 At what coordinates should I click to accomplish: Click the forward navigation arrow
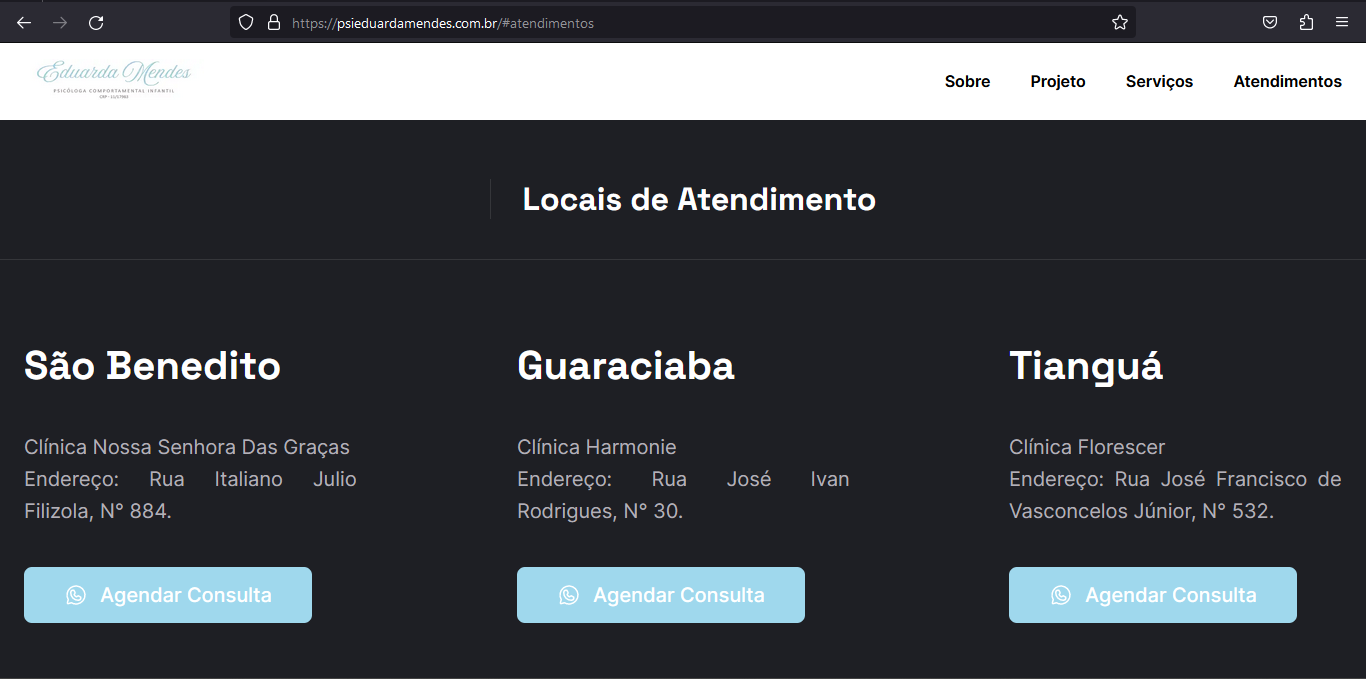pyautogui.click(x=59, y=22)
